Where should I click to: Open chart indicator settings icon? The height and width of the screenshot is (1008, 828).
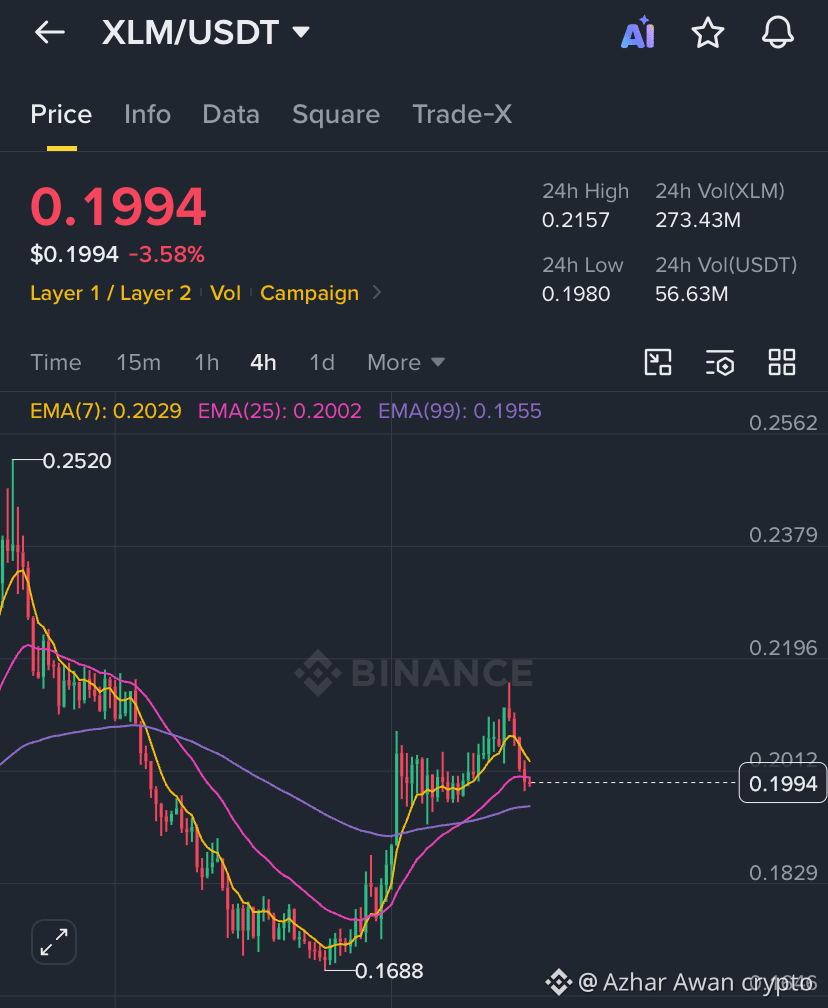(719, 362)
